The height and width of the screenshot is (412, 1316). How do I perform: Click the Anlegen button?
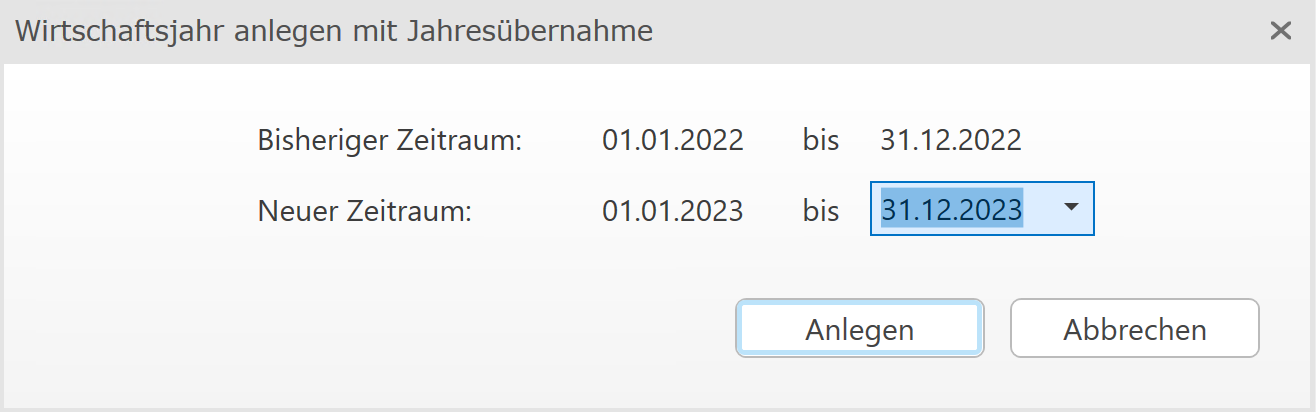click(x=859, y=329)
